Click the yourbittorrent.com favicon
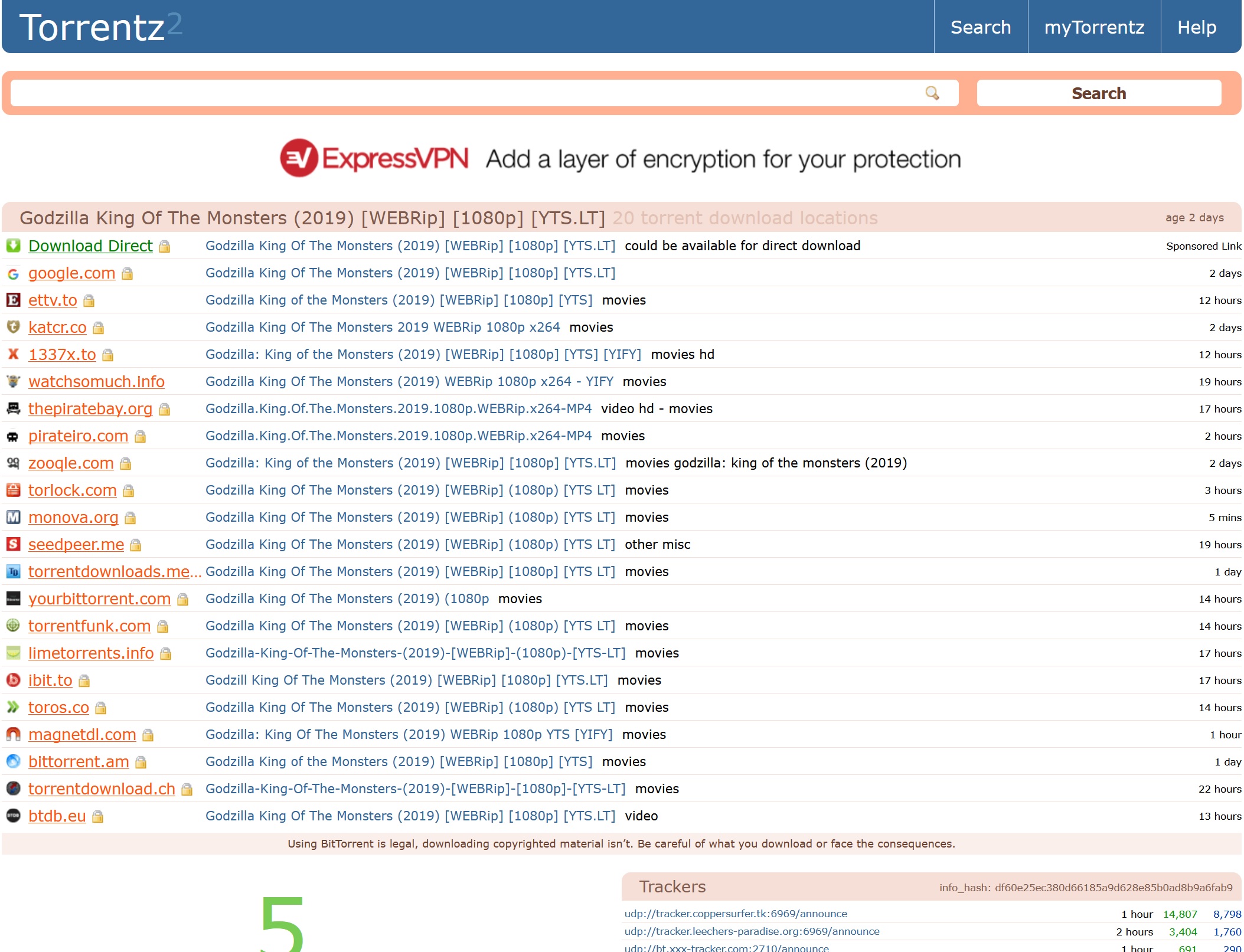The image size is (1244, 952). pyautogui.click(x=13, y=598)
